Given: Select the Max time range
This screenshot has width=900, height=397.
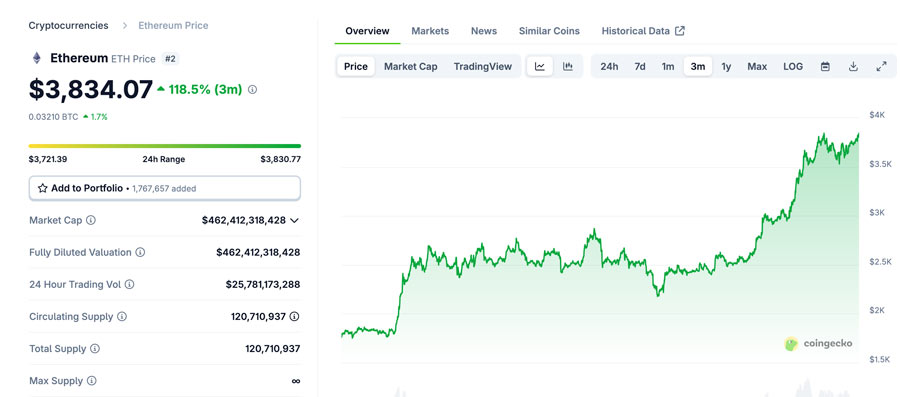Looking at the screenshot, I should point(757,67).
